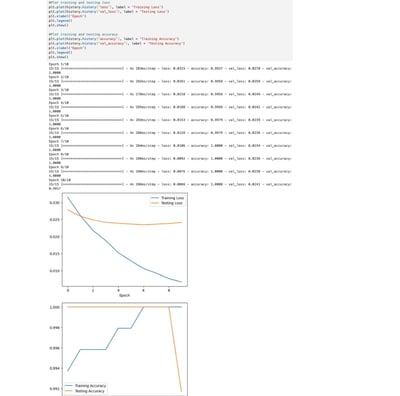Click the '#Plot training and testing loss' comment
Viewport: 400px width, 396px height.
[79, 2]
